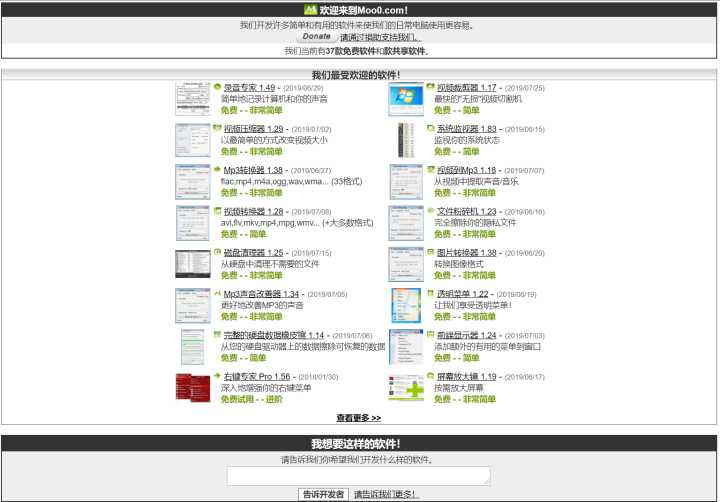Image resolution: width=720 pixels, height=502 pixels.
Task: Click the icon beside 完整的硬盘数据擦皮擦 1.14
Action: pos(217,335)
